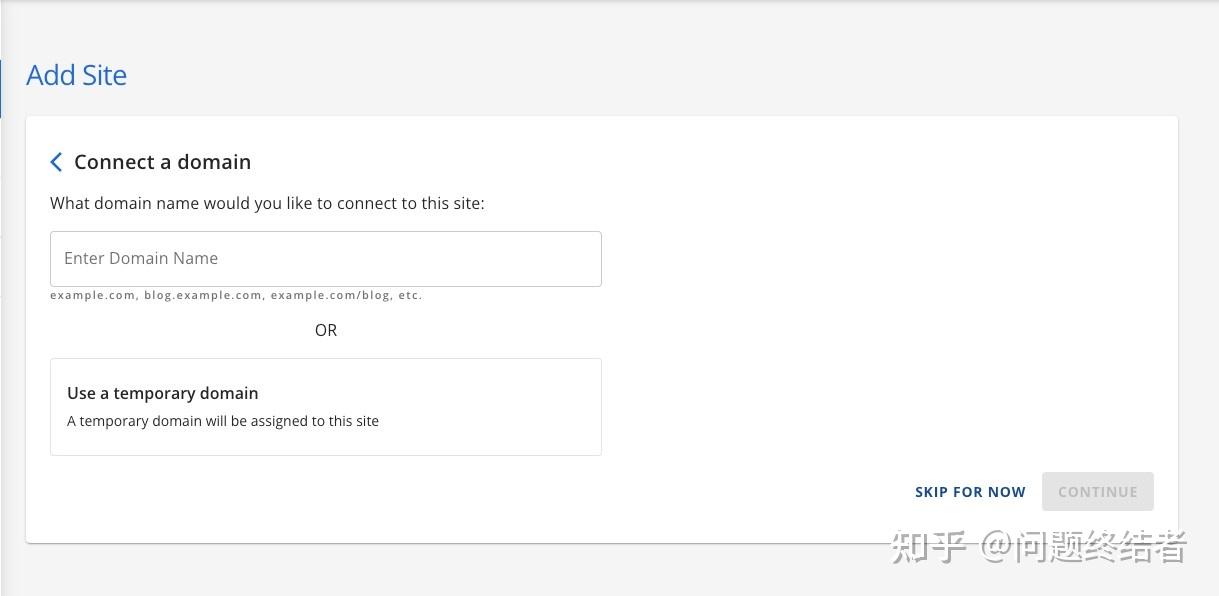Viewport: 1219px width, 596px height.
Task: Click 'example.com,' at the start of the hint
Action: (x=93, y=296)
